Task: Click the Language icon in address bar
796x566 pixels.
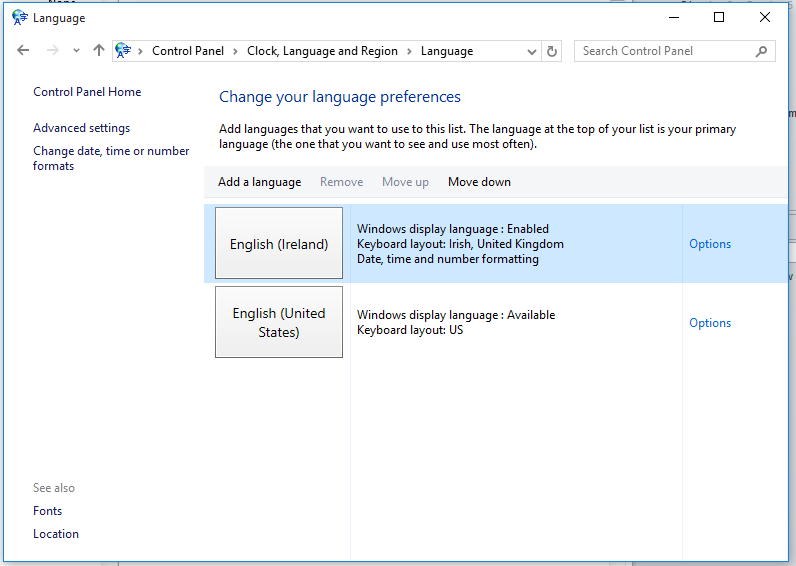Action: (x=123, y=50)
